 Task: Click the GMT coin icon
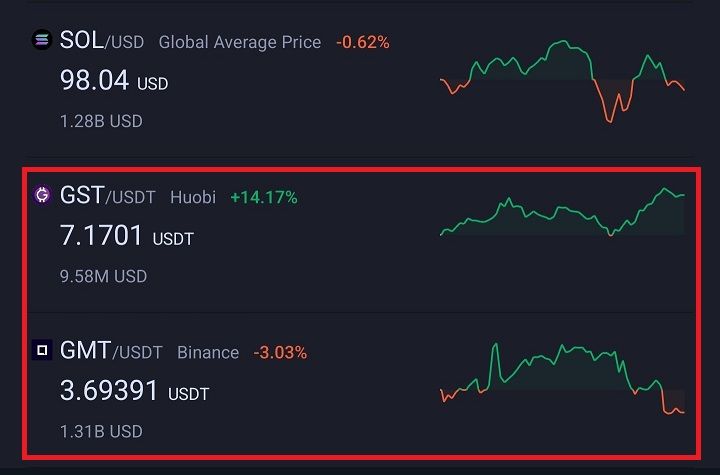point(42,351)
